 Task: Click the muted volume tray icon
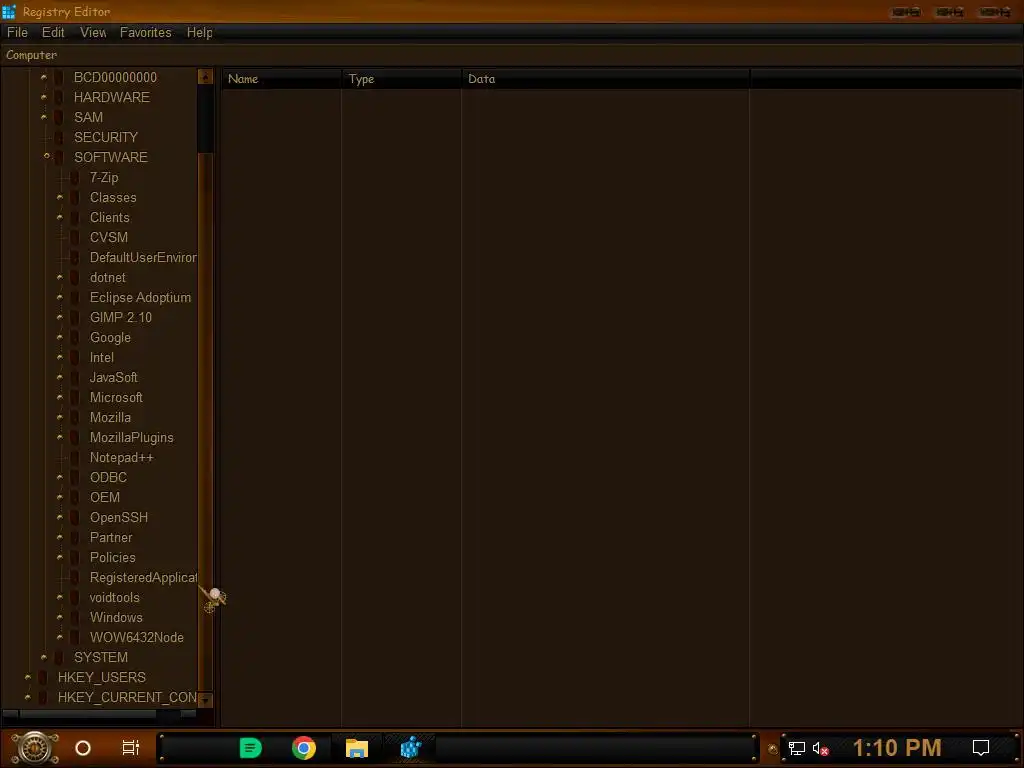pos(820,748)
